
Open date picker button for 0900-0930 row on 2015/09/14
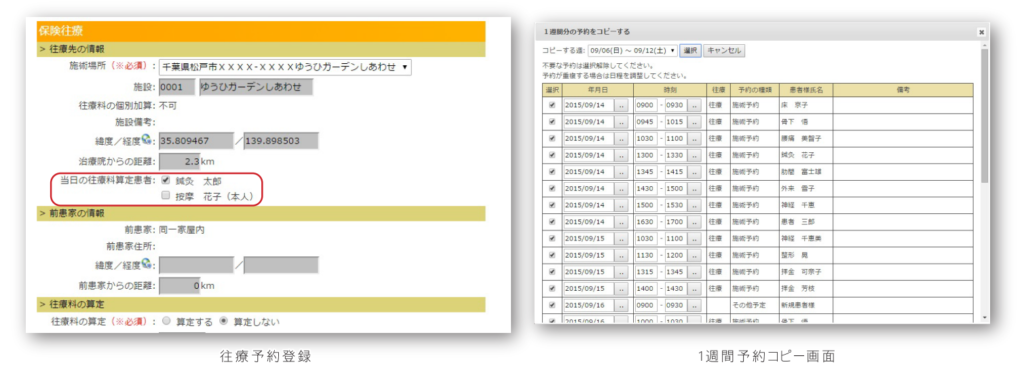tap(621, 105)
